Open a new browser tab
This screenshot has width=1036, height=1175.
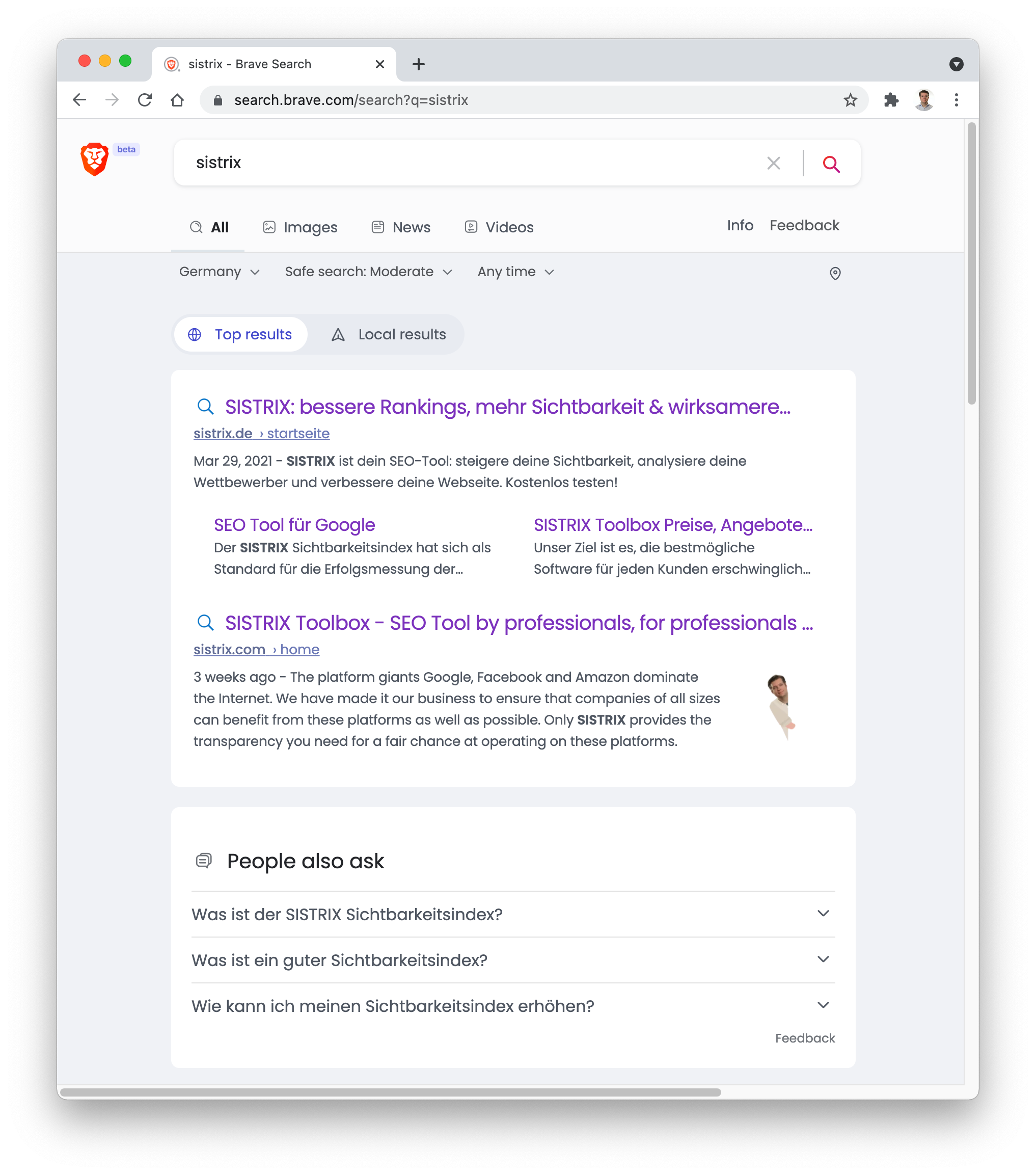(x=418, y=64)
